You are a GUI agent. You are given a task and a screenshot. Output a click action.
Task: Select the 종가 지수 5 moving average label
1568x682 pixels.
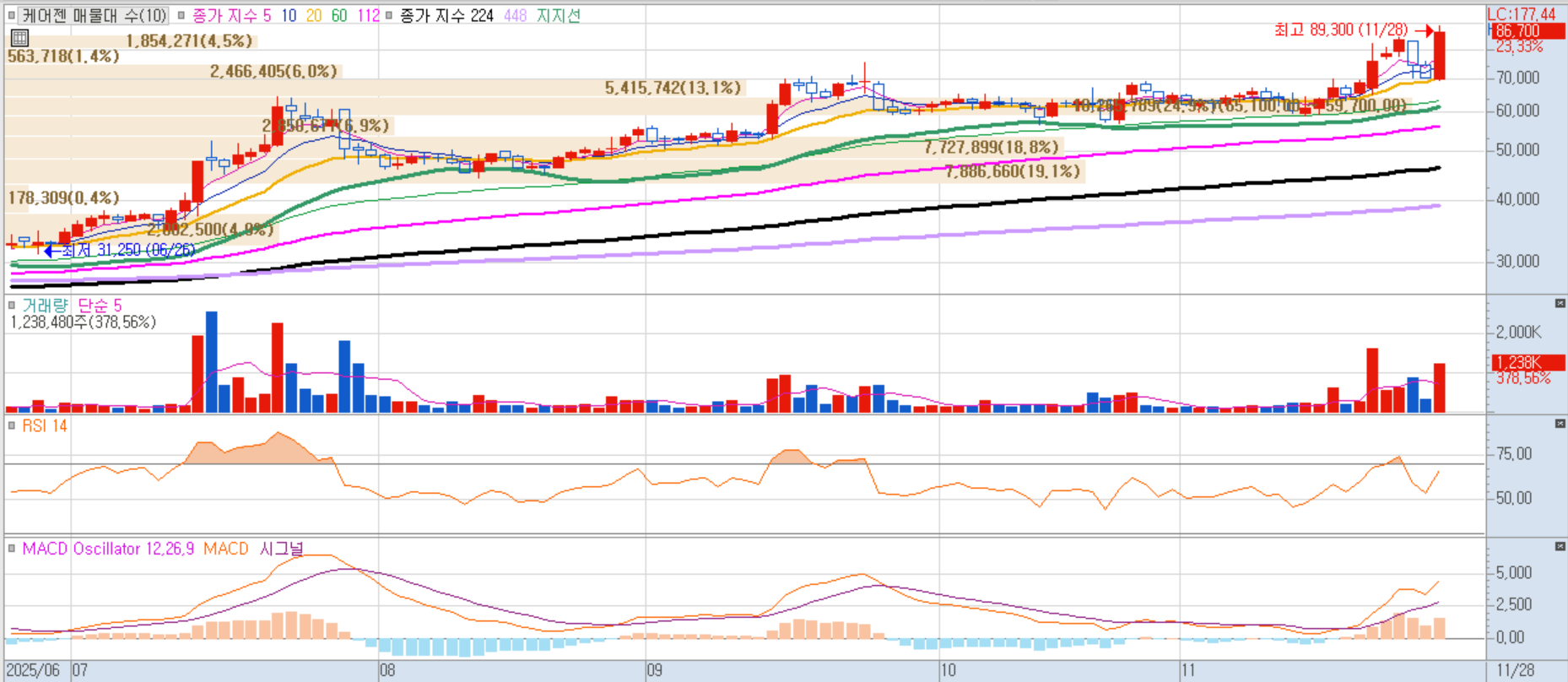[231, 15]
